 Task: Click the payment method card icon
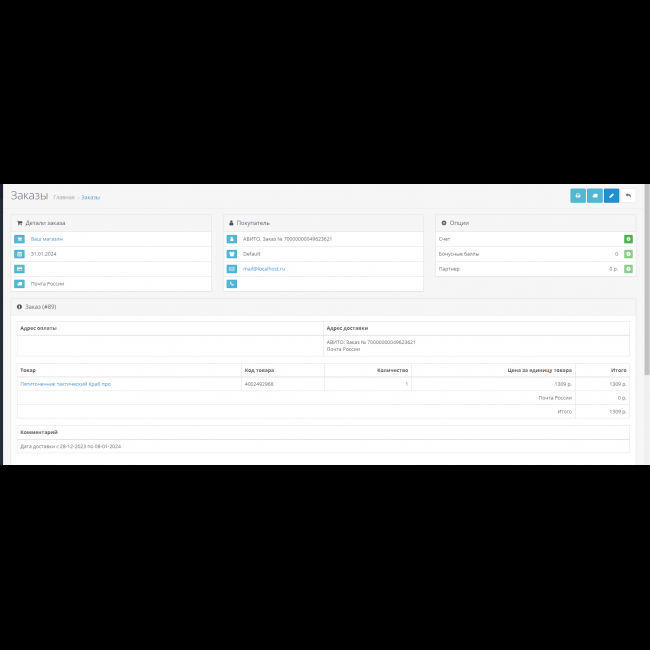pyautogui.click(x=20, y=269)
